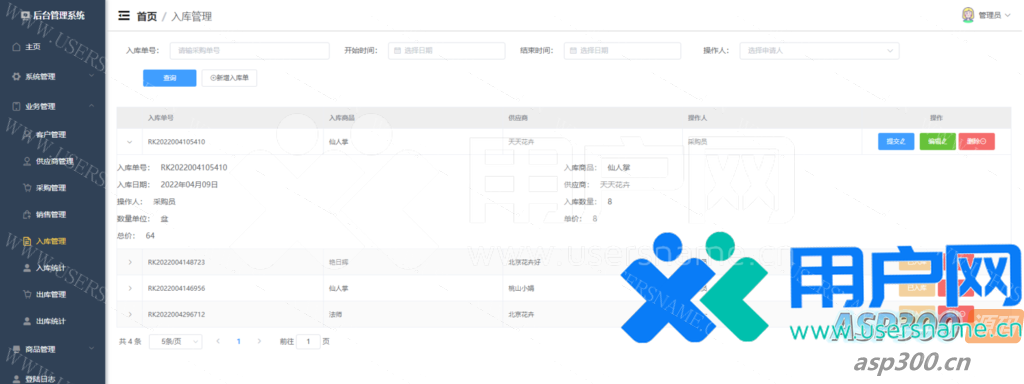Image resolution: width=1024 pixels, height=384 pixels.
Task: Open 出库管理 in the sidebar
Action: 52,295
